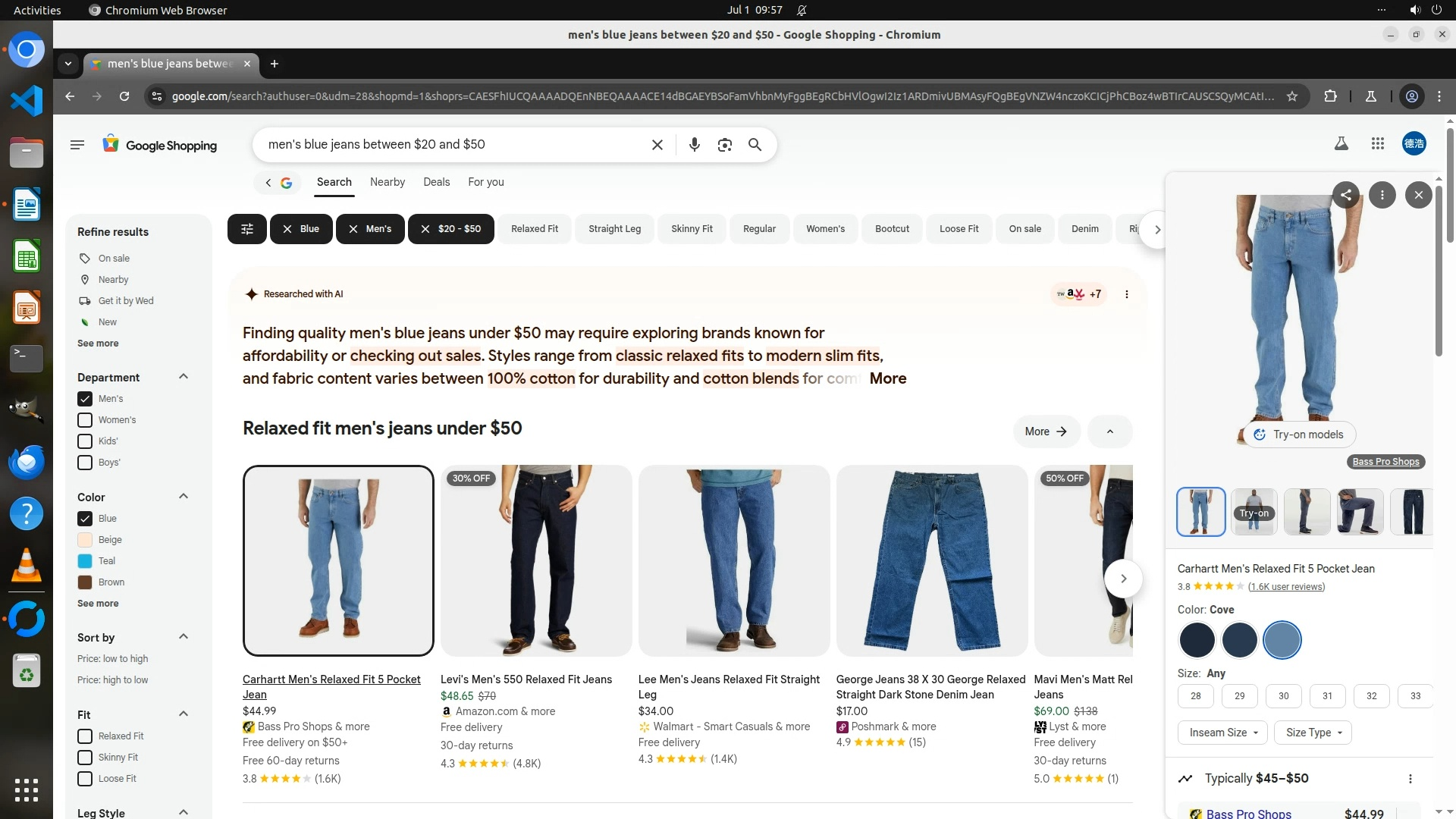The width and height of the screenshot is (1456, 819).
Task: Click the Search Labs flask icon
Action: coord(1341,143)
